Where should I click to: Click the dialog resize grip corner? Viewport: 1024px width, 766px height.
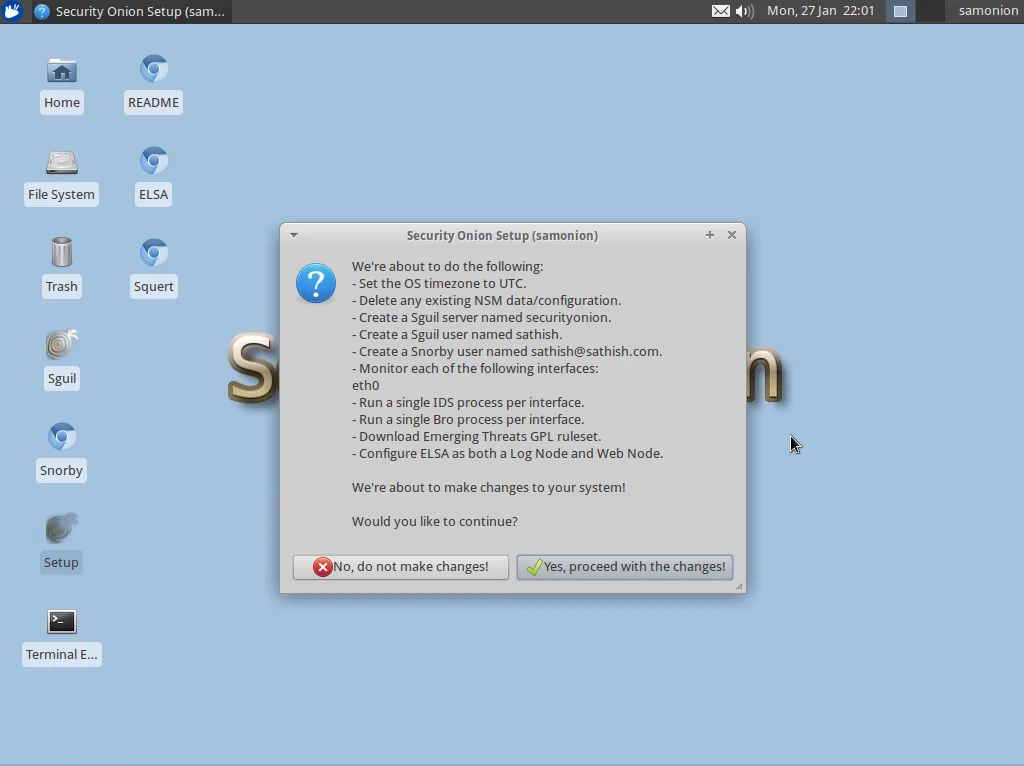pyautogui.click(x=739, y=586)
